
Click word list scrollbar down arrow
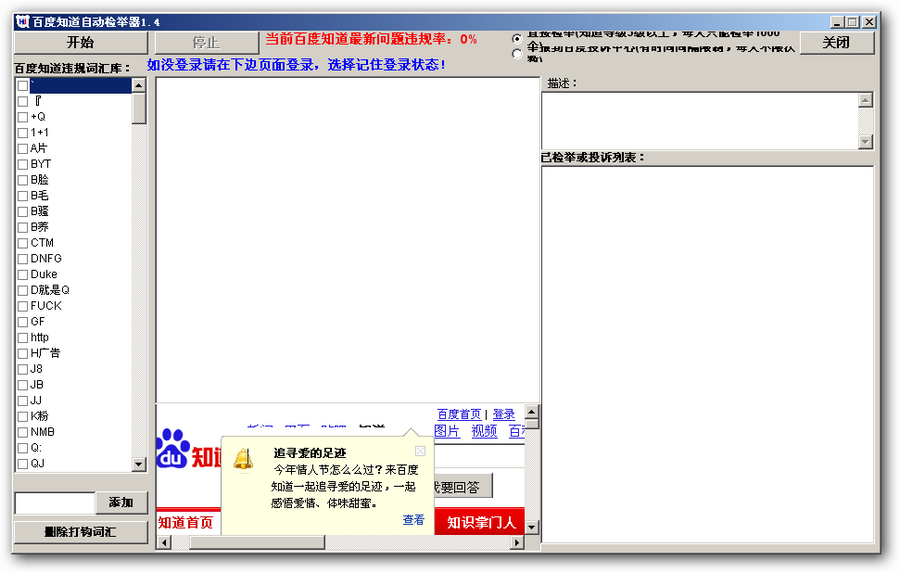tap(139, 464)
